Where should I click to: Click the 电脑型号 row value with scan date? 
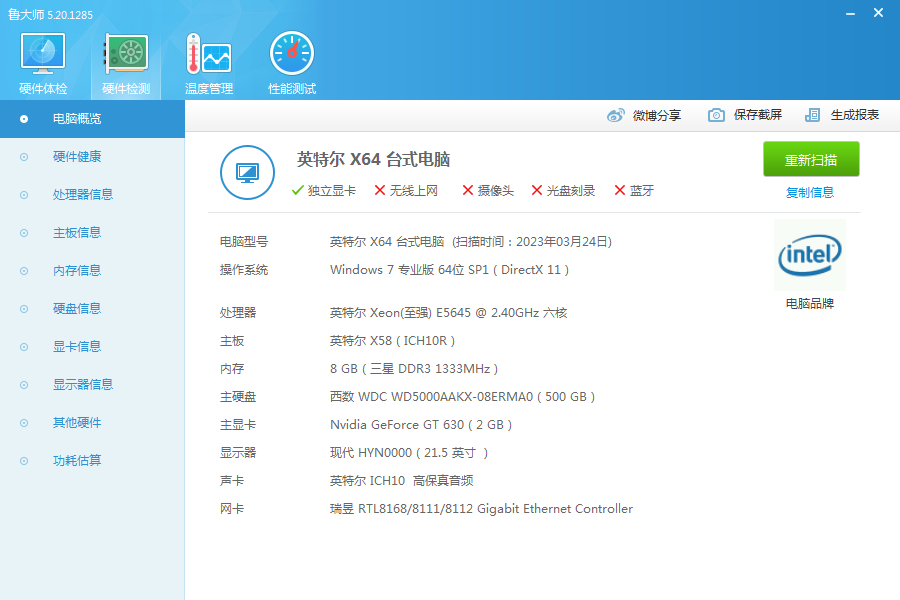click(x=471, y=242)
